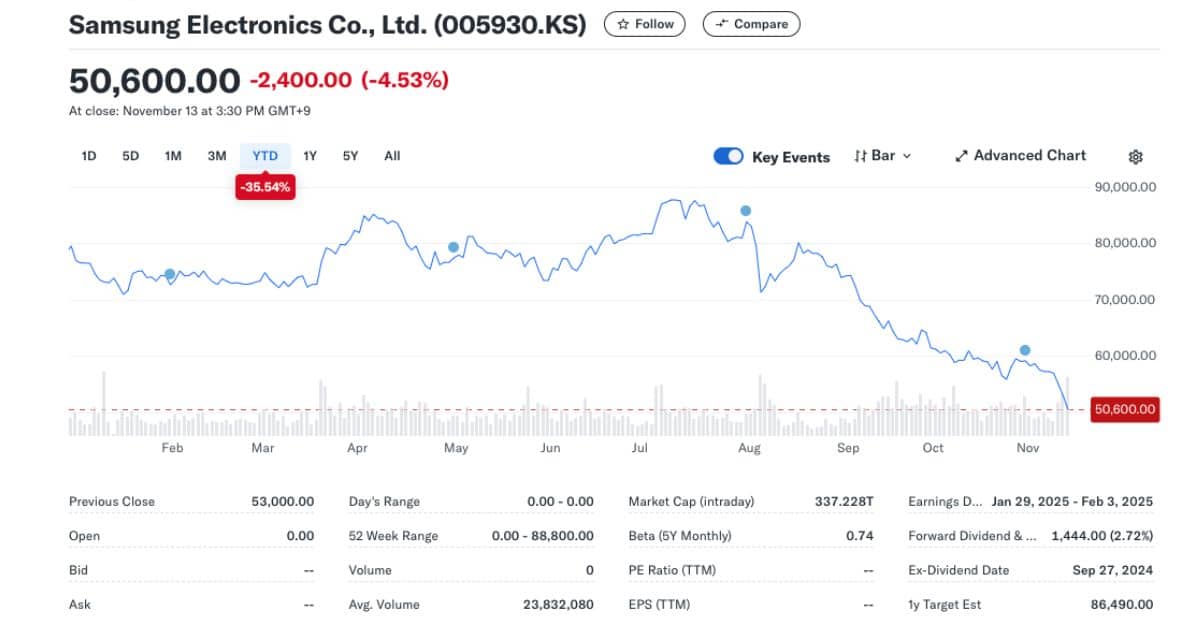Click the Ask label
The width and height of the screenshot is (1200, 630).
pyautogui.click(x=79, y=604)
